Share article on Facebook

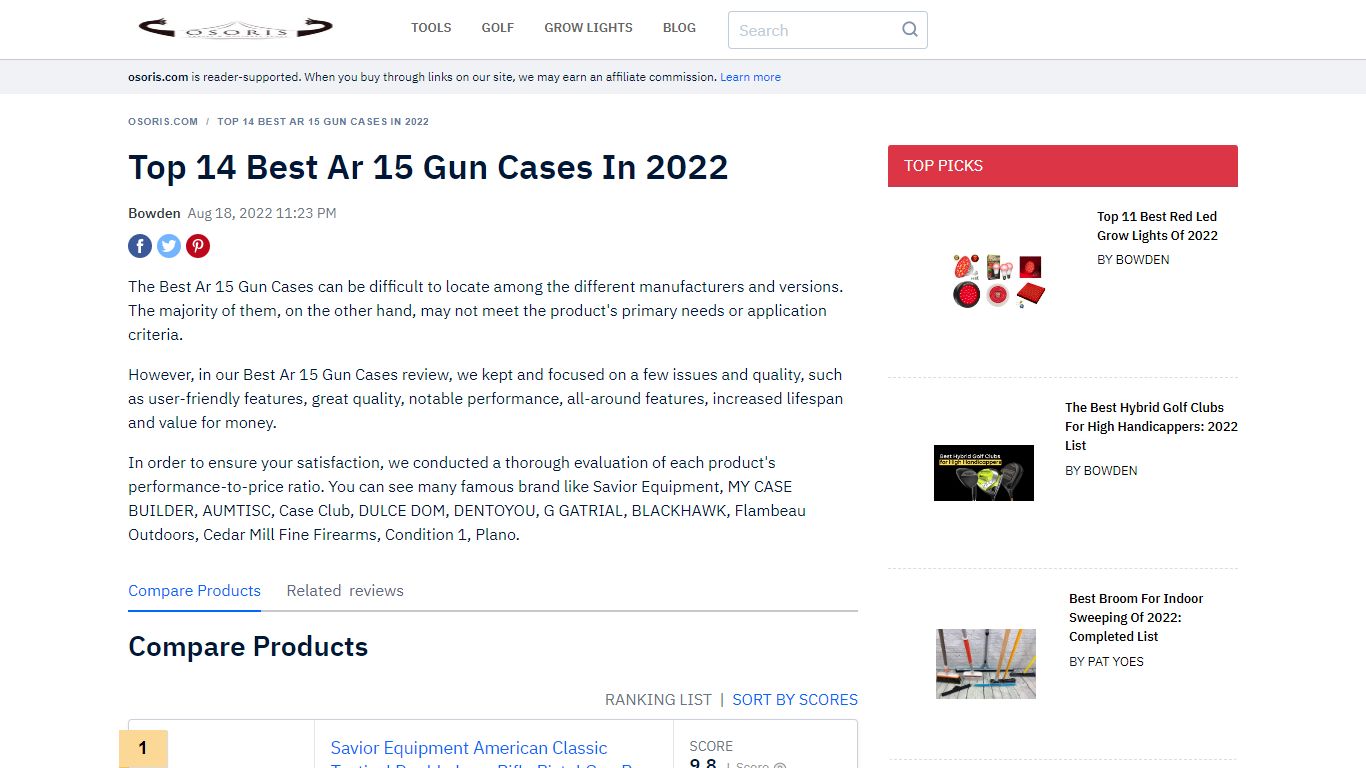click(x=140, y=246)
